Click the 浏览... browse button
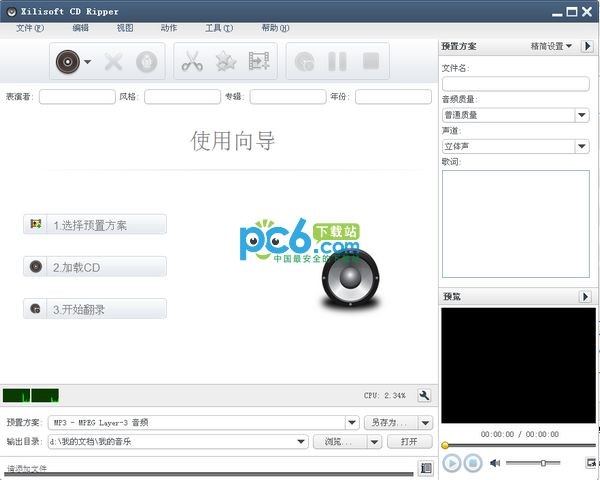The height and width of the screenshot is (480, 600). point(340,442)
